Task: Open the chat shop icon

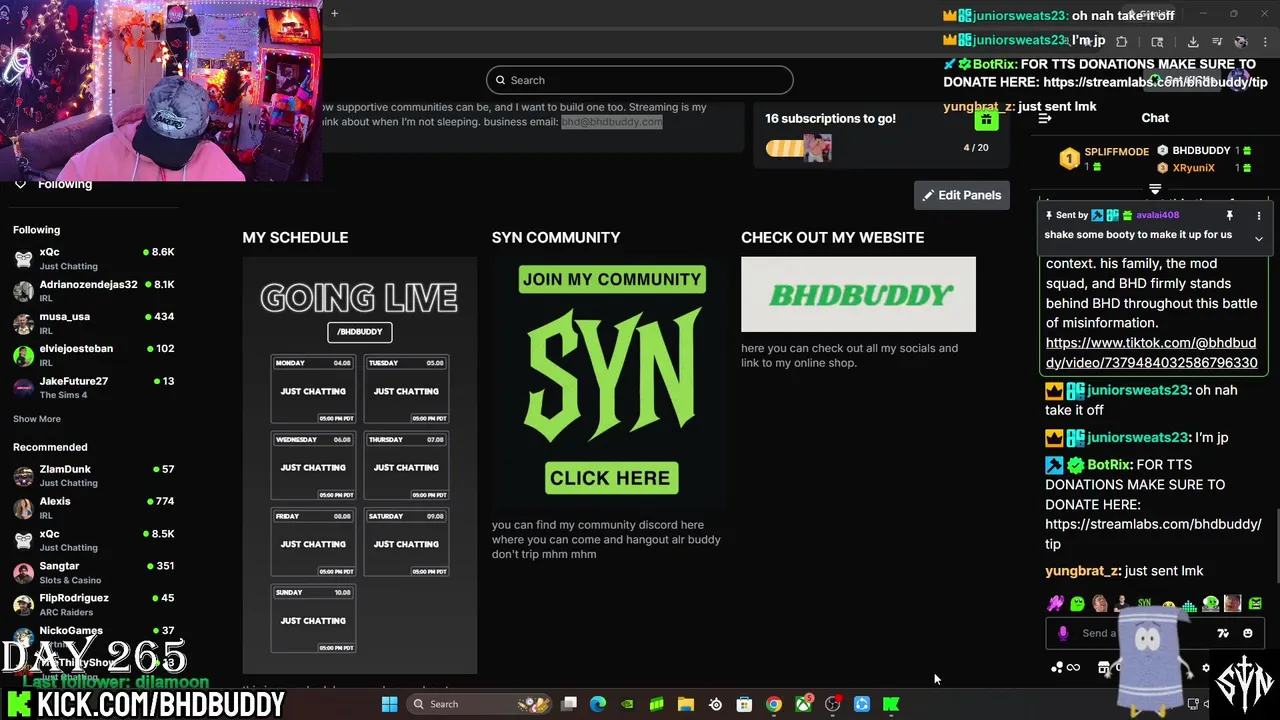Action: [1104, 668]
